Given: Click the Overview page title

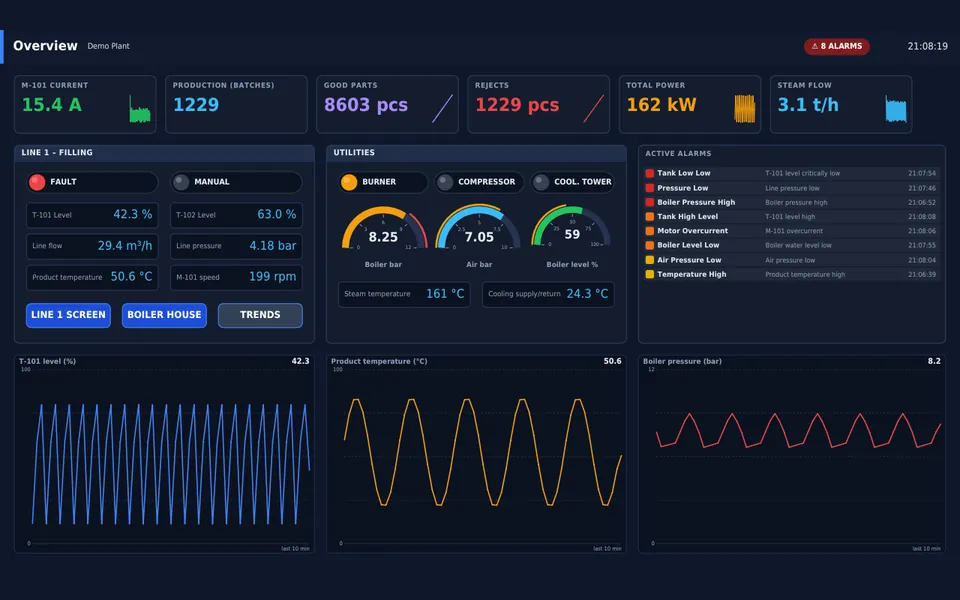Looking at the screenshot, I should pos(45,46).
